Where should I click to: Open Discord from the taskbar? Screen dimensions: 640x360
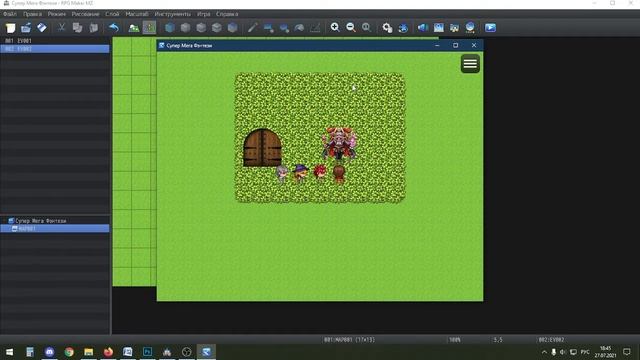(49, 352)
